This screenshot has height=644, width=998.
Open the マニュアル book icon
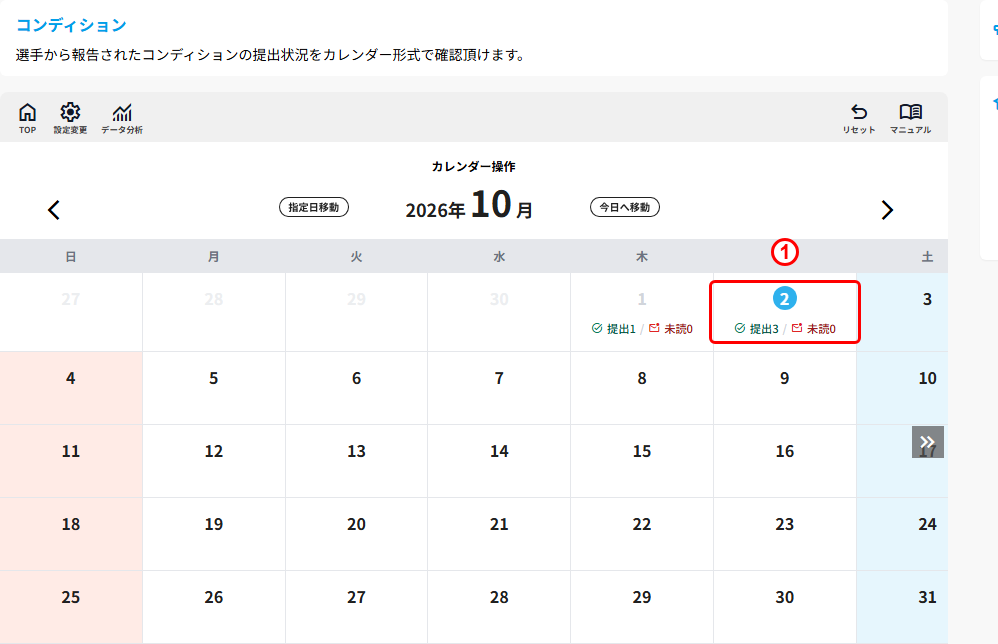point(910,118)
